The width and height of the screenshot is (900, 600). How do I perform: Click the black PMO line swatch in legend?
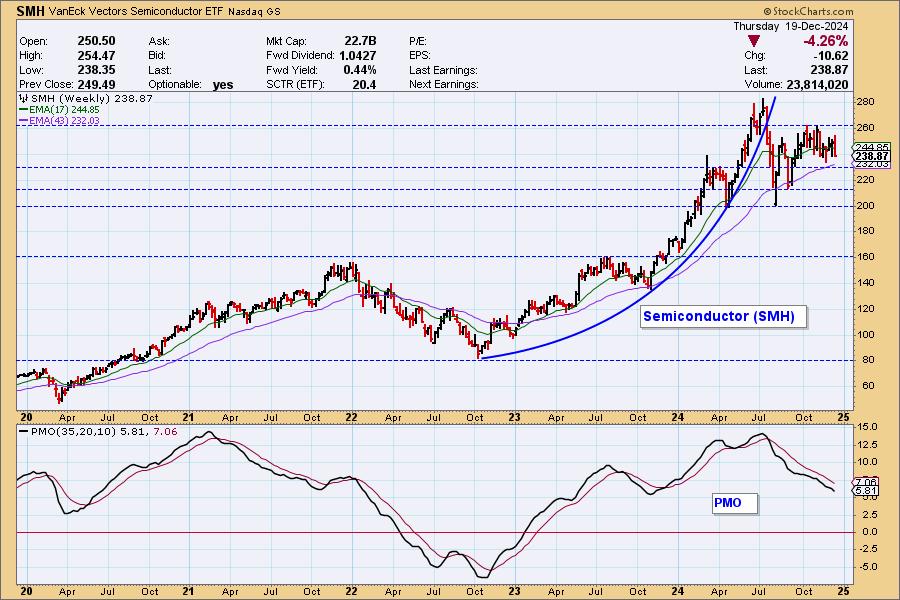coord(24,432)
